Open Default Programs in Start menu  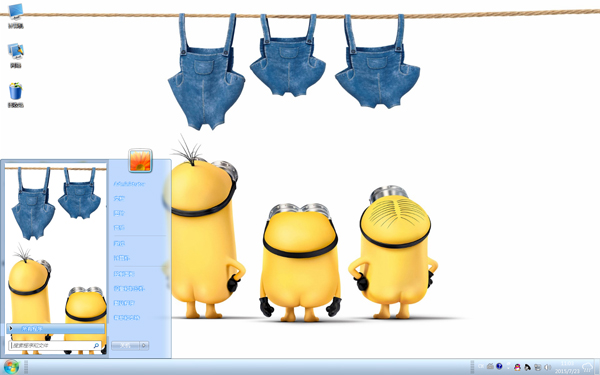click(x=124, y=303)
